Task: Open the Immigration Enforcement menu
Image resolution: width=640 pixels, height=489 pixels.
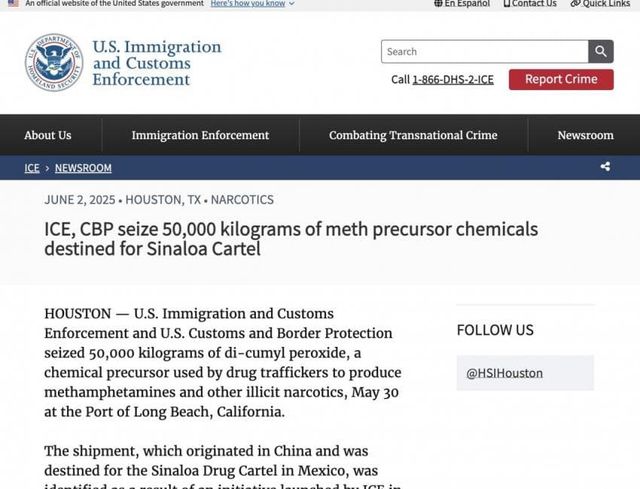Action: [x=200, y=135]
